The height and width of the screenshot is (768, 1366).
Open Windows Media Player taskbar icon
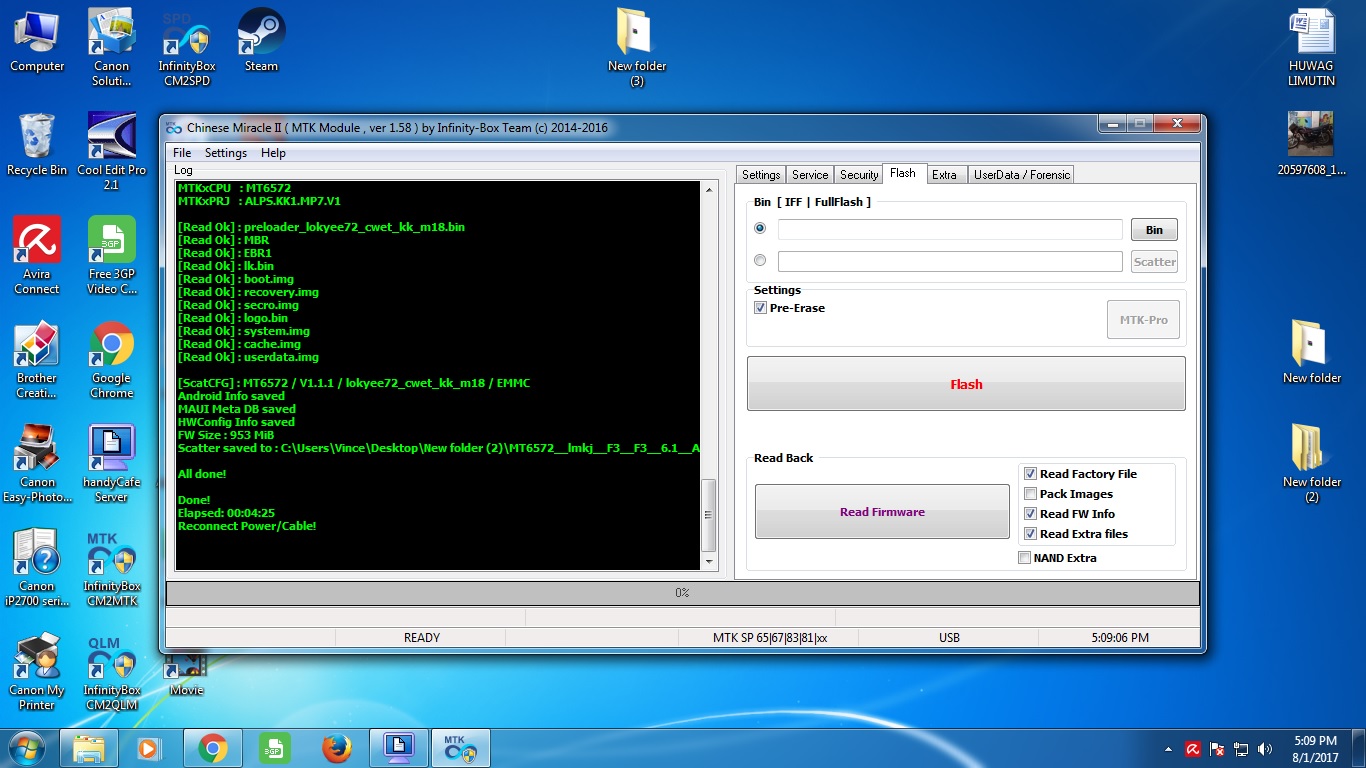pyautogui.click(x=149, y=748)
